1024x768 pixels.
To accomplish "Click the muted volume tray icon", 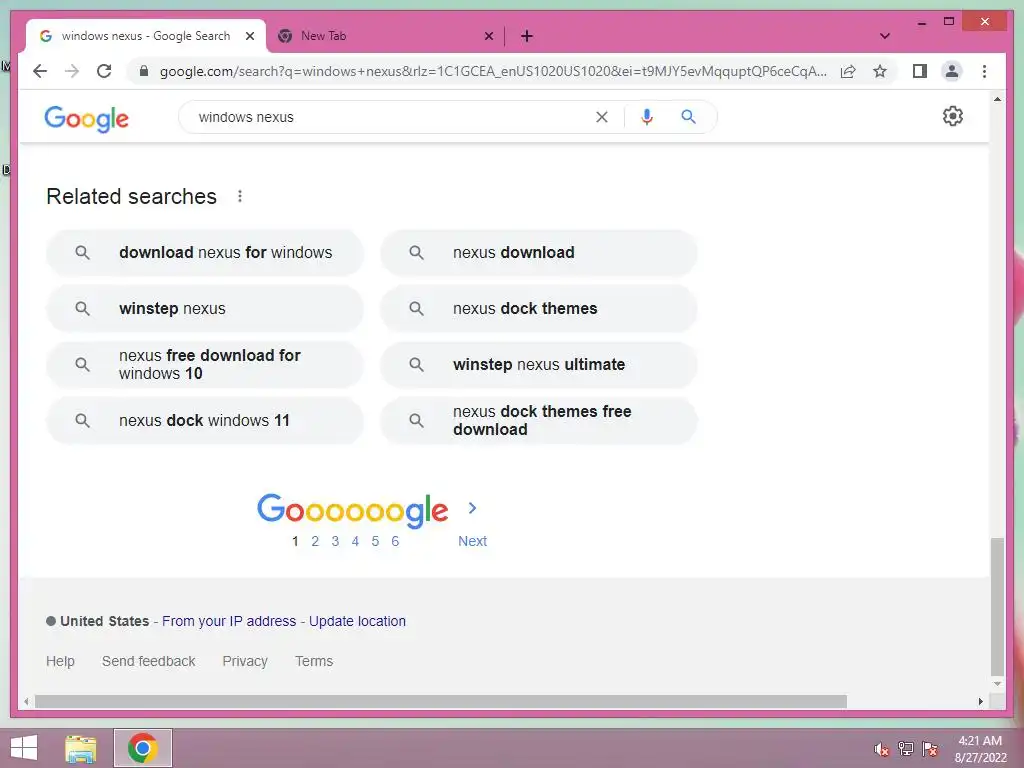I will click(x=881, y=749).
